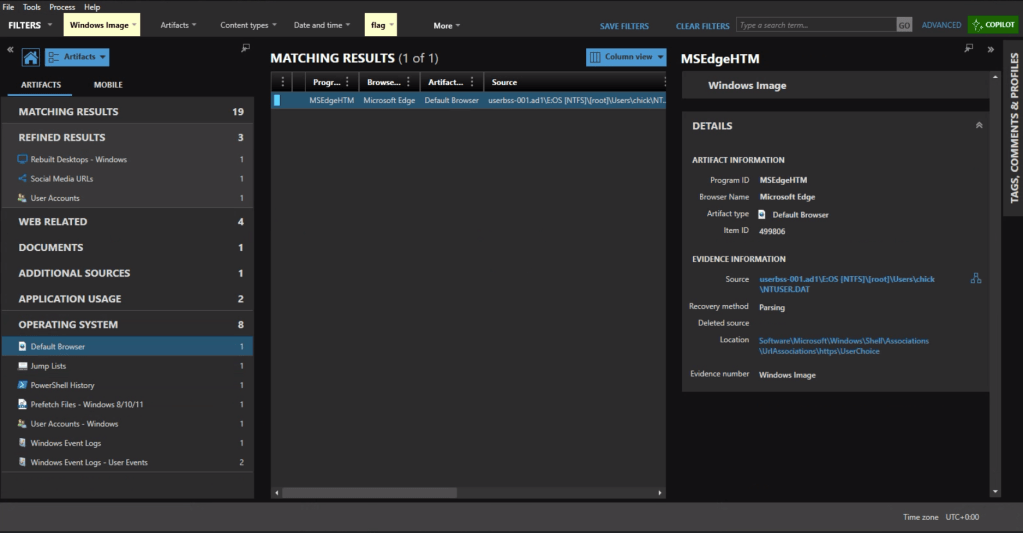Viewport: 1023px width, 533px height.
Task: Select the PowerShell History artifact
Action: pyautogui.click(x=62, y=385)
